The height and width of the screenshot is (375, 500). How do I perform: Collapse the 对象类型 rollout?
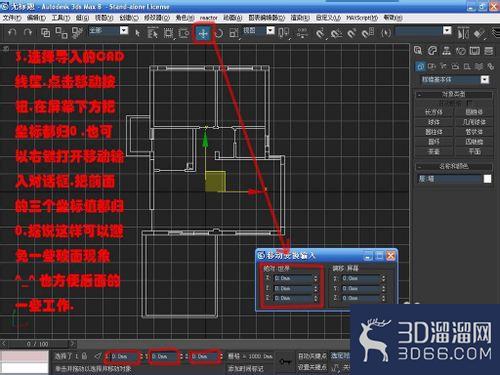[x=454, y=94]
